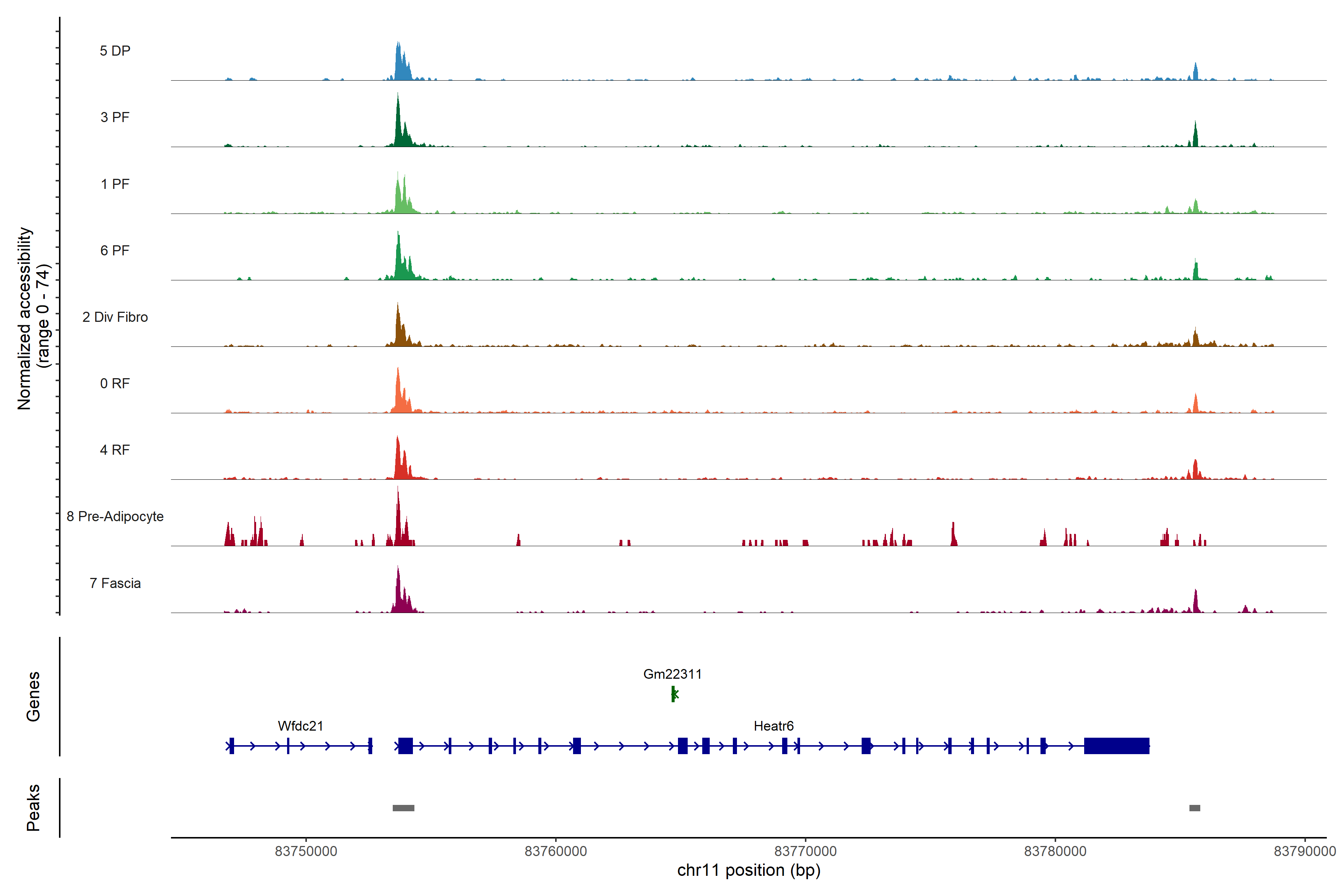Select the 3 PF track label
The height and width of the screenshot is (896, 1344).
pyautogui.click(x=115, y=117)
